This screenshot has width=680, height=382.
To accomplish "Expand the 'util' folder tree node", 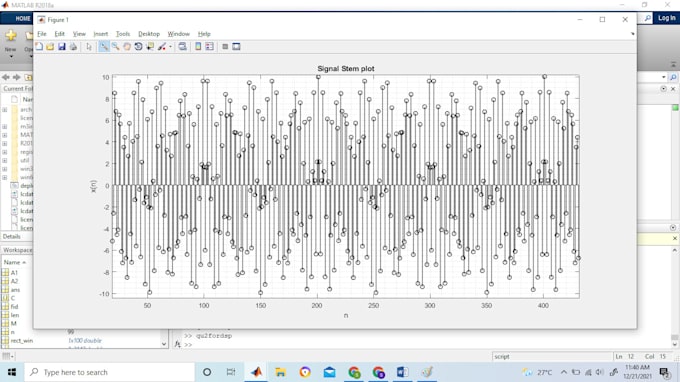I will click(4, 160).
